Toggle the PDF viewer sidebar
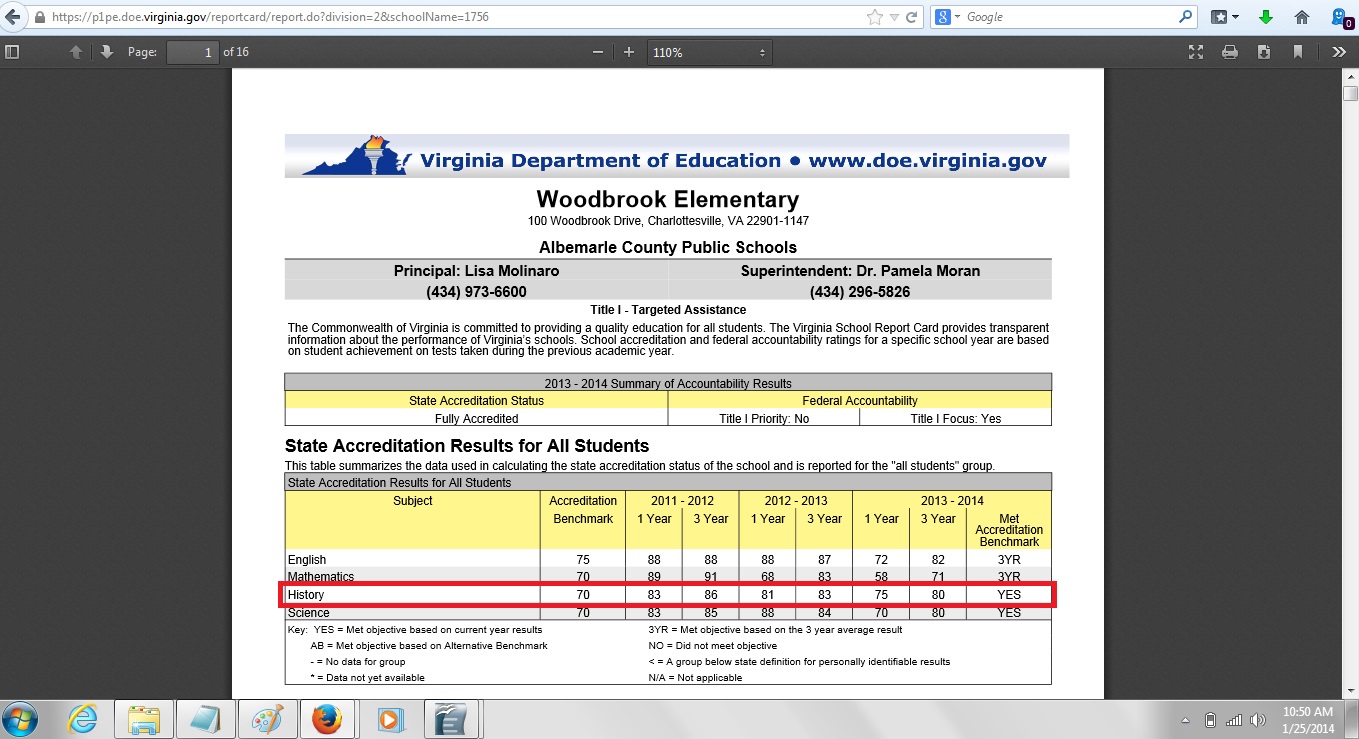This screenshot has width=1359, height=739. click(12, 52)
